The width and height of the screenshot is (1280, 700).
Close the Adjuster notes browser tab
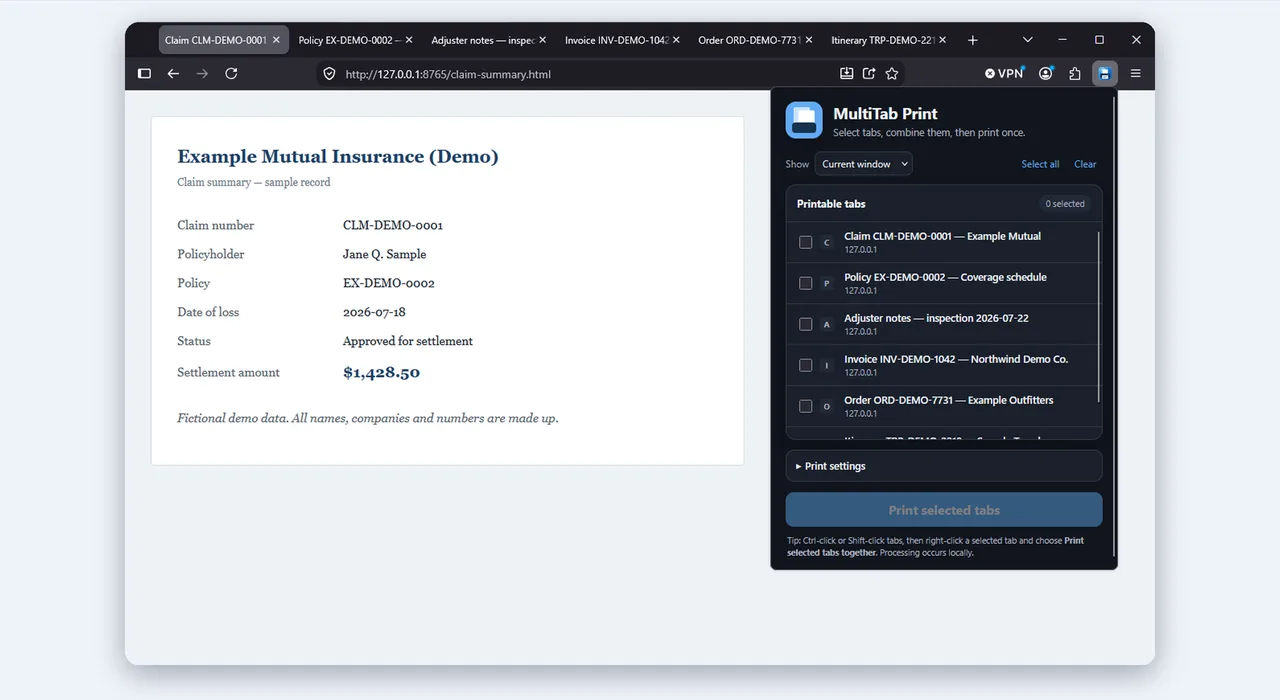coord(543,40)
